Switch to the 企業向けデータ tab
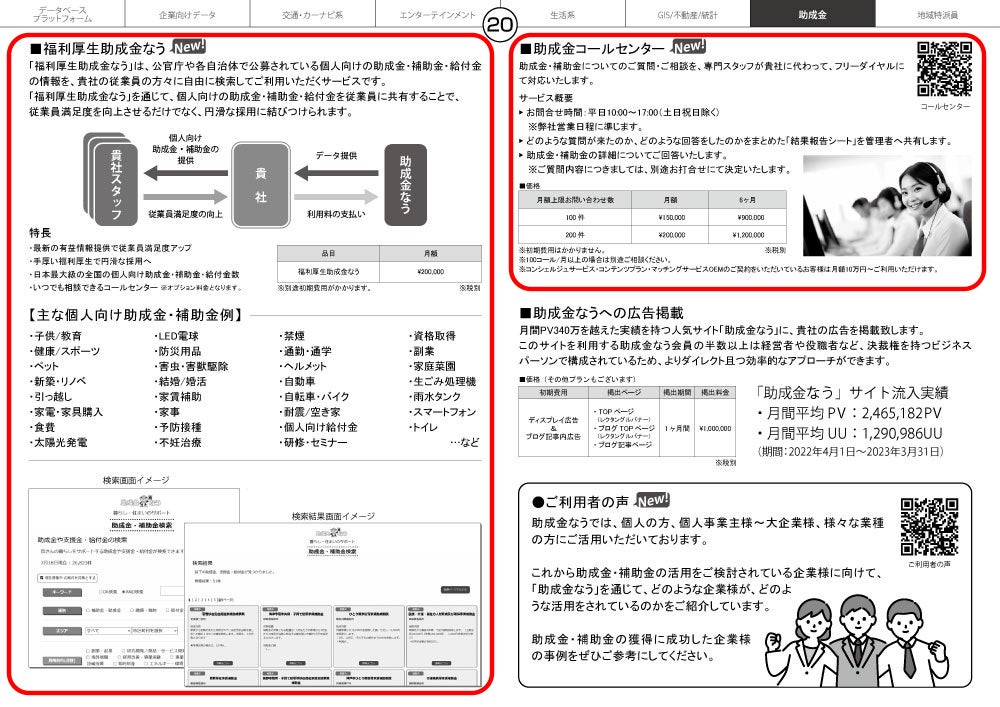Viewport: 1000px width, 707px height. click(188, 13)
